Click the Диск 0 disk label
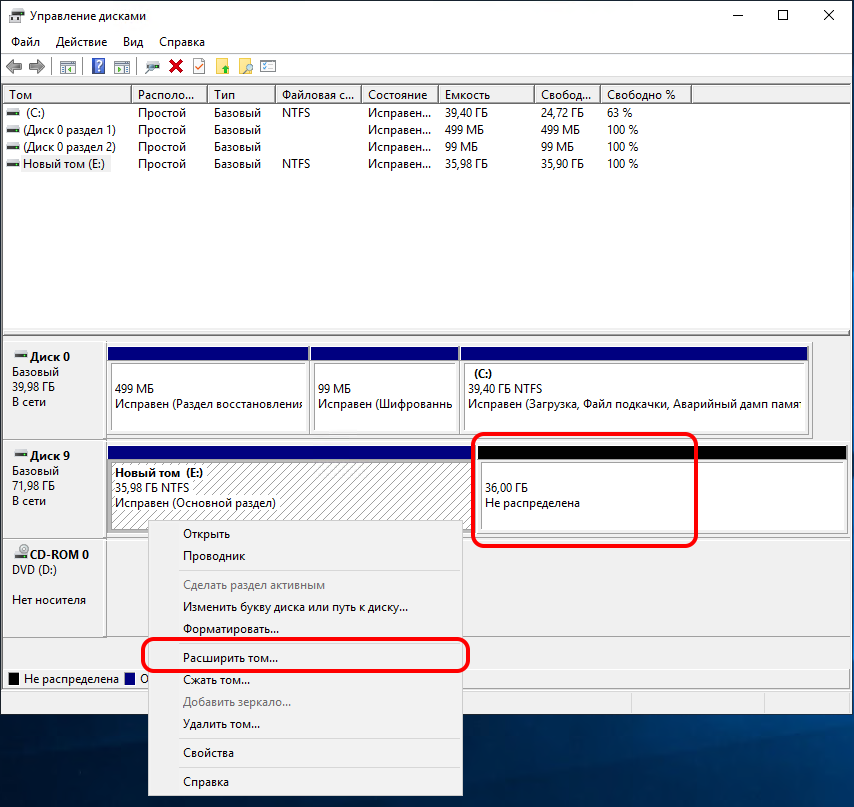This screenshot has height=807, width=854. point(50,357)
